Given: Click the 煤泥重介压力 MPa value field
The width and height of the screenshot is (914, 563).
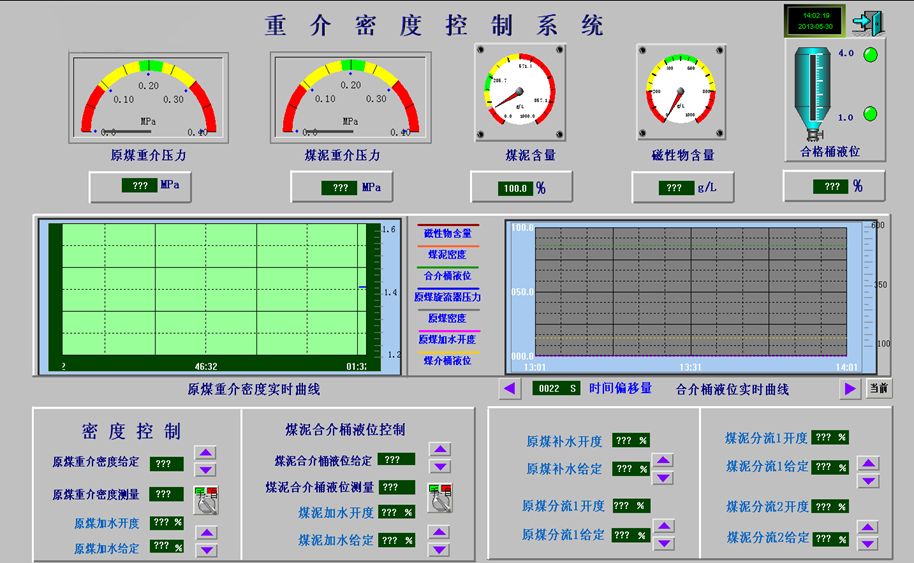Looking at the screenshot, I should point(340,188).
